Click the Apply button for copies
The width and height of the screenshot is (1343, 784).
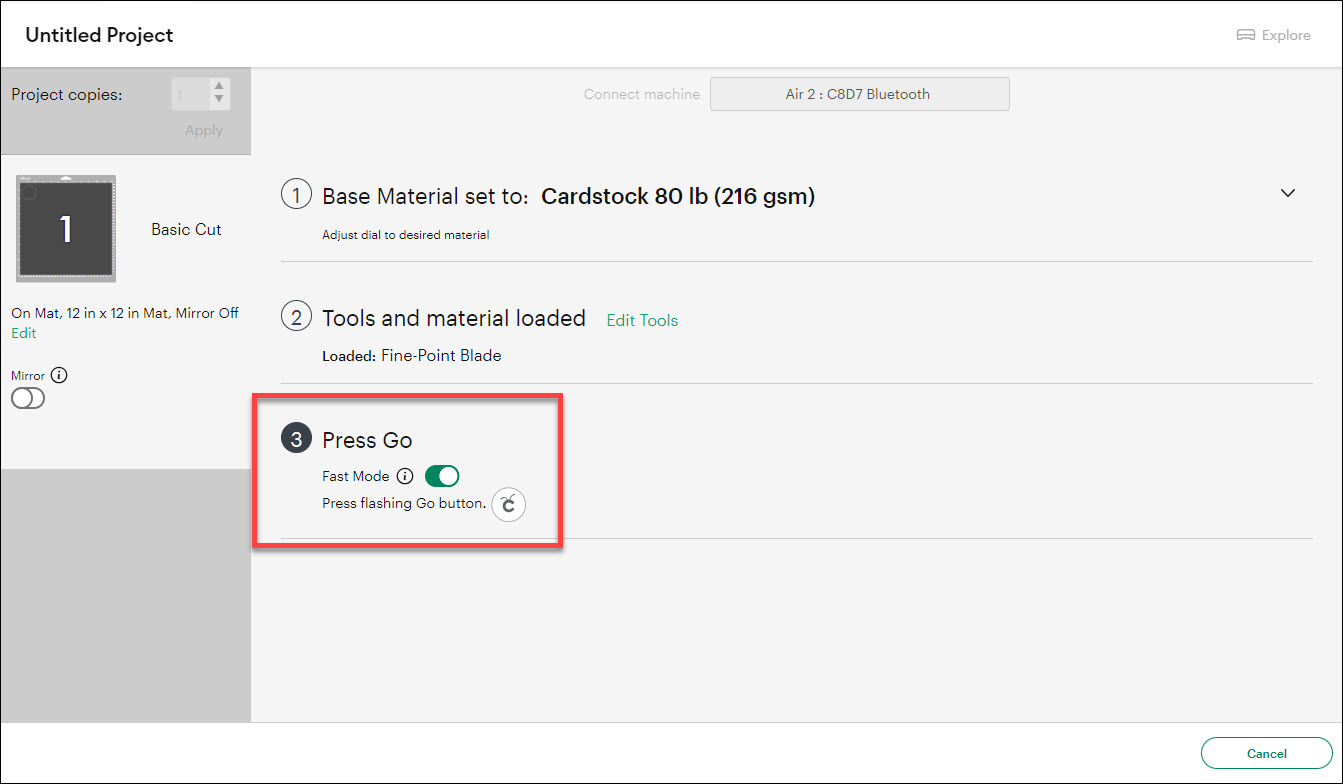pos(204,130)
